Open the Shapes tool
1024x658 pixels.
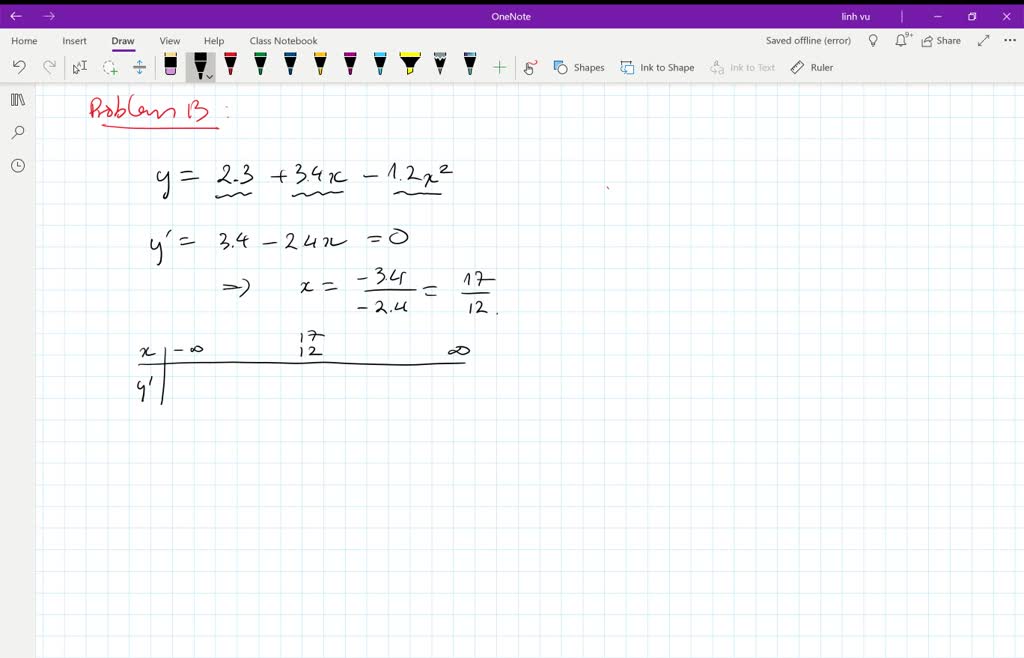582,67
